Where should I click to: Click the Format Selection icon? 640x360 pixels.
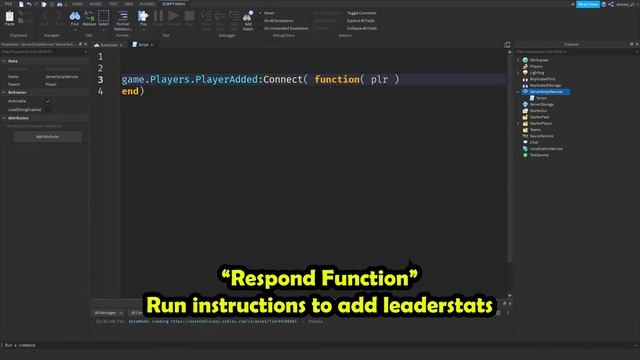point(122,16)
